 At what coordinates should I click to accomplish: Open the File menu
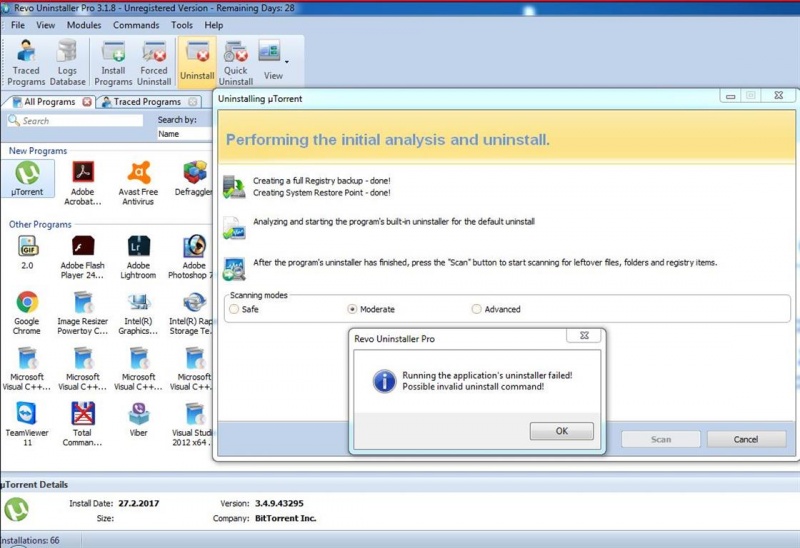18,25
